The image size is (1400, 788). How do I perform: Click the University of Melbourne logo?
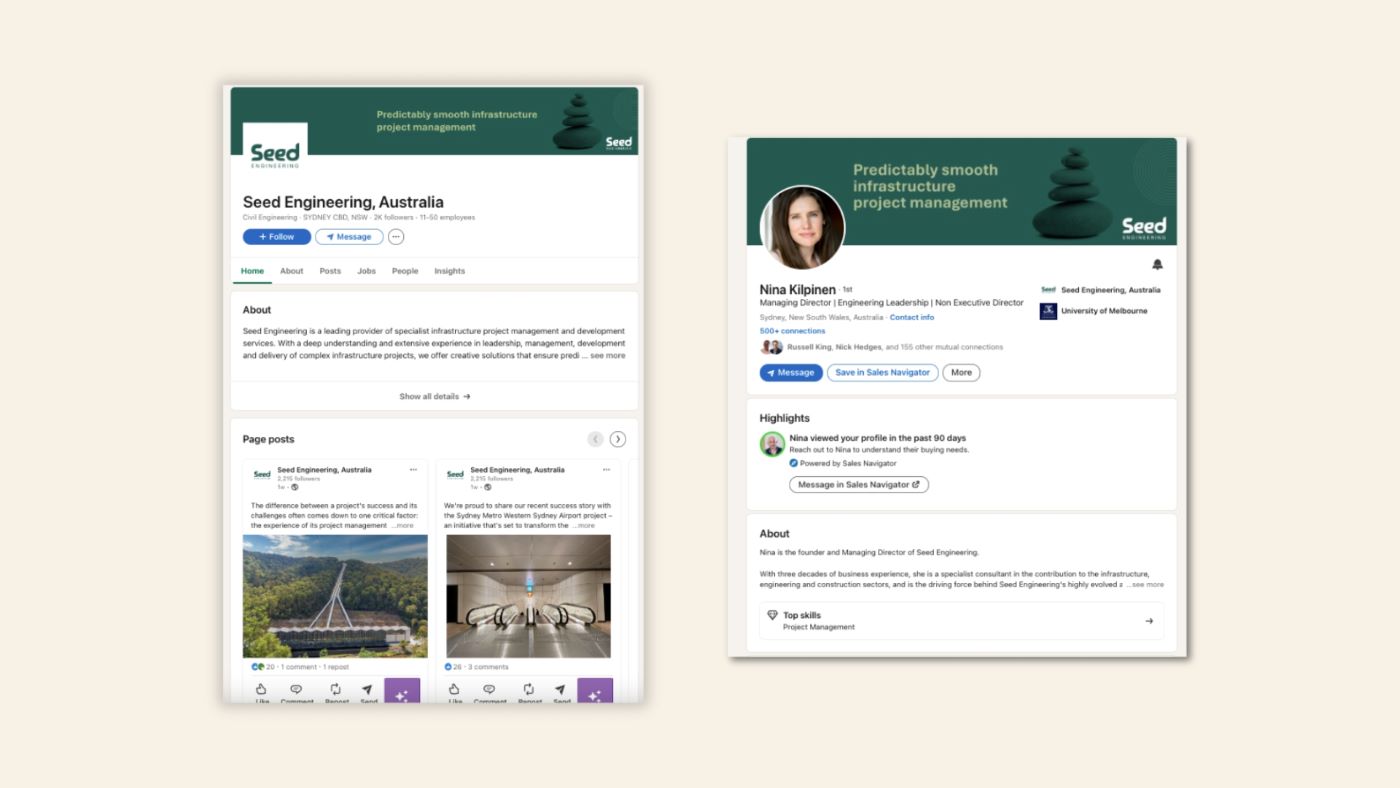[x=1048, y=311]
